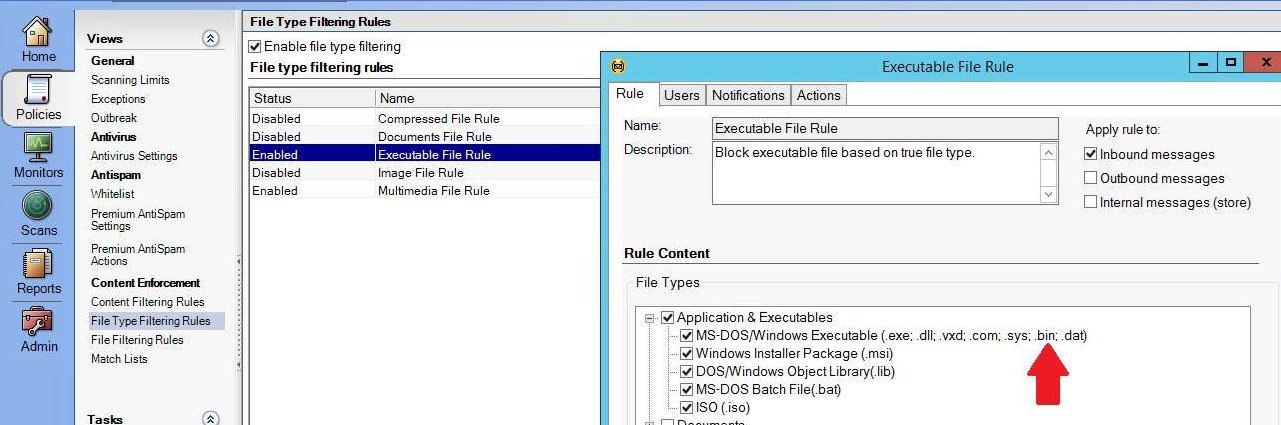Open Match Lists view
The image size is (1281, 425).
point(119,359)
